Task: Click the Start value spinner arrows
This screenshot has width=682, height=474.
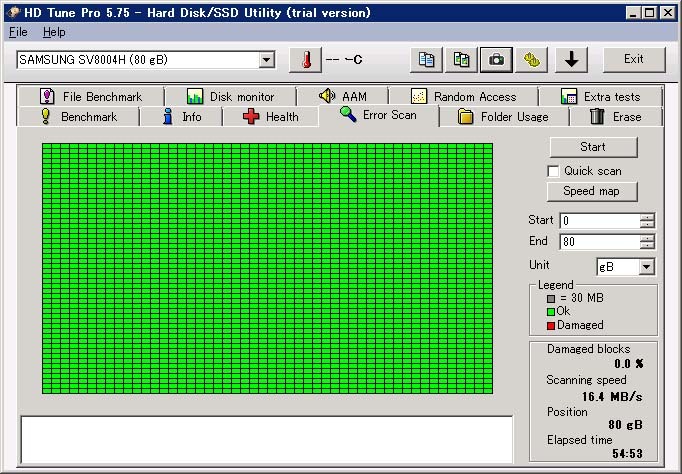Action: [647, 221]
